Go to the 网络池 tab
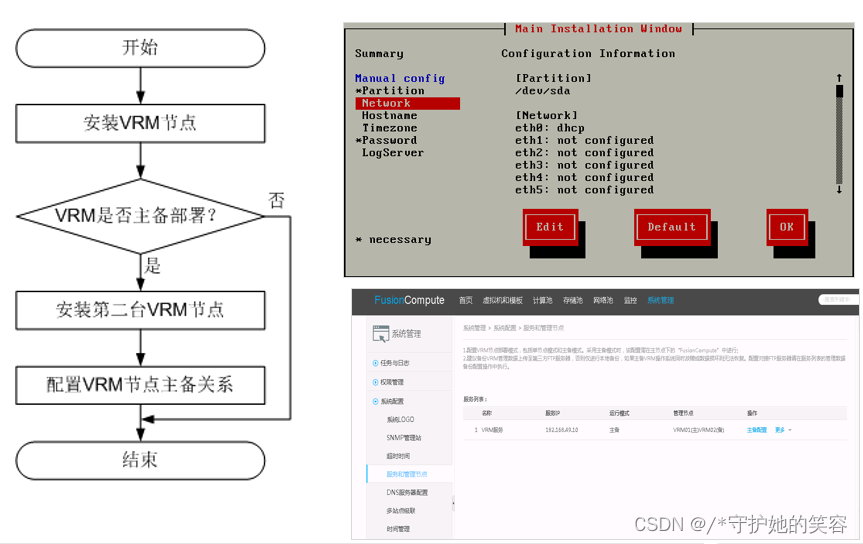The image size is (863, 544). (603, 300)
